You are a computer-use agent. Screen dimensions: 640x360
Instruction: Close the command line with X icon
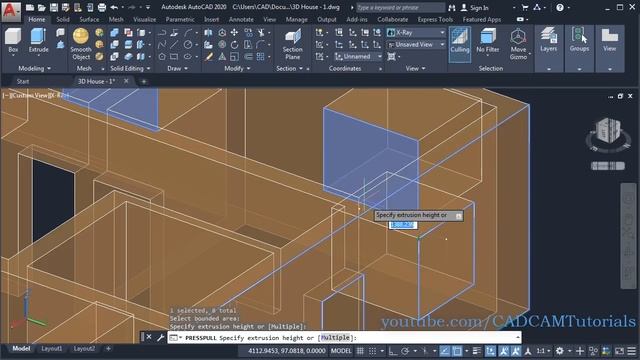pyautogui.click(x=149, y=337)
